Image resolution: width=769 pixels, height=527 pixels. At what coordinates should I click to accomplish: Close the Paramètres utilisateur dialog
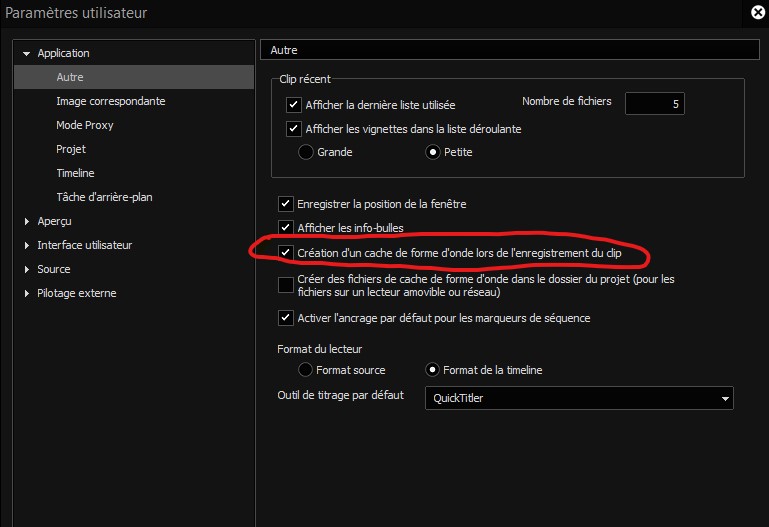coord(757,13)
